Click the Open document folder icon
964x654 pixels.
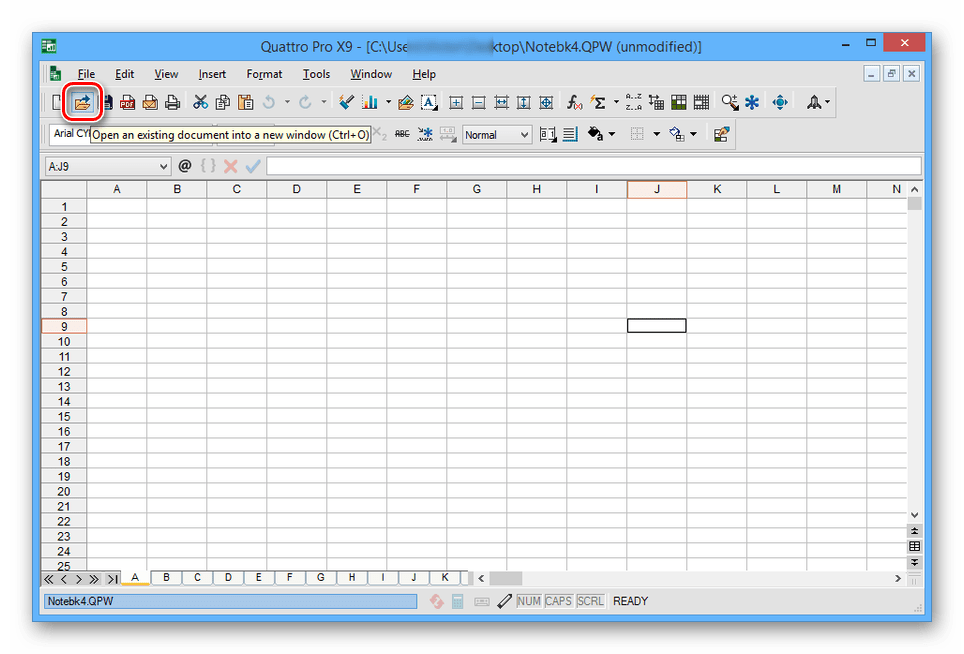point(82,102)
